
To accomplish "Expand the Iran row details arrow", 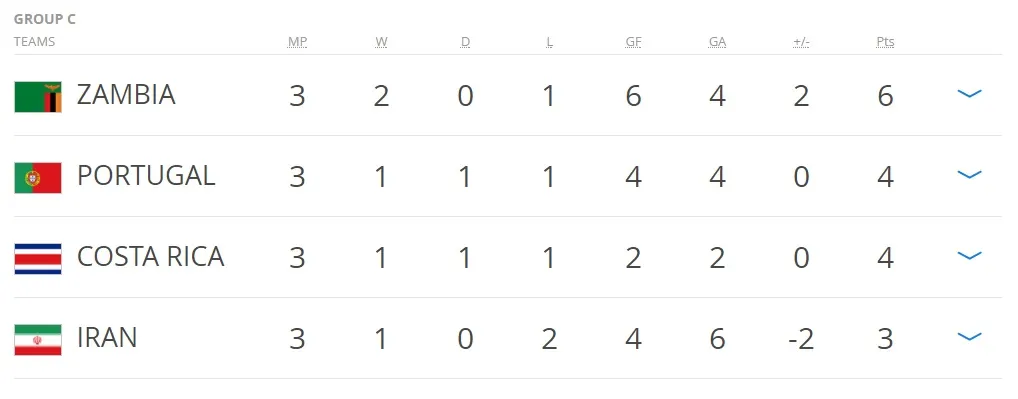I will [x=969, y=337].
